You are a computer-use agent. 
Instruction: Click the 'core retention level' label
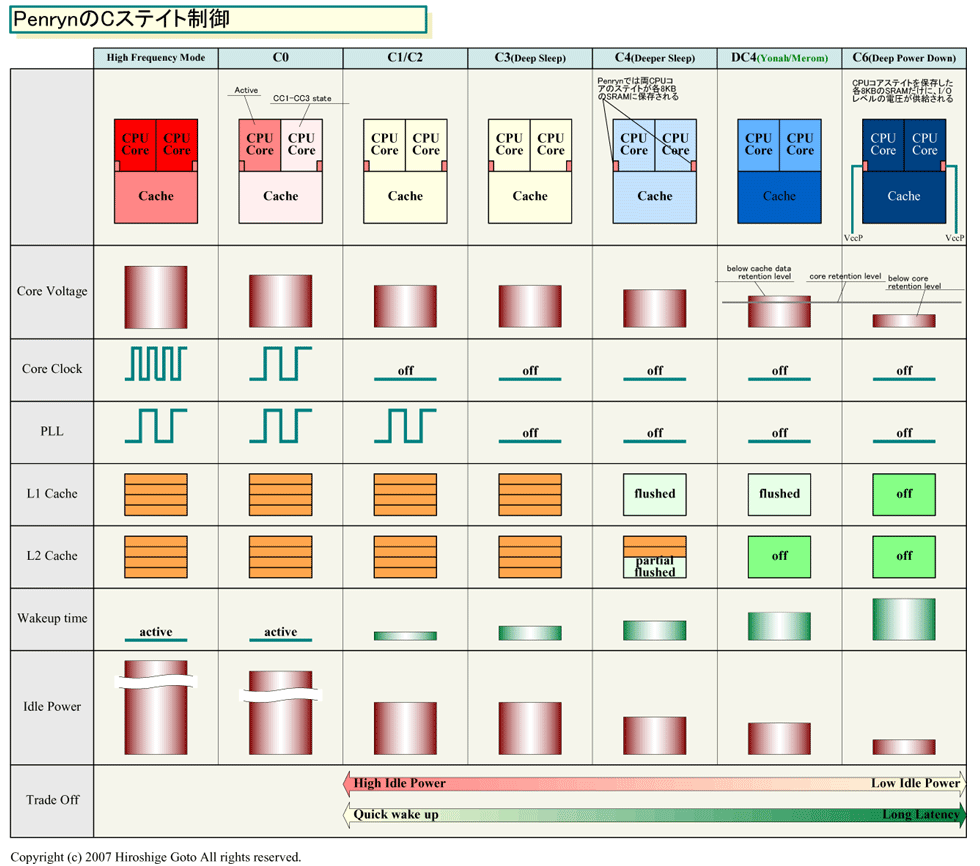(845, 276)
